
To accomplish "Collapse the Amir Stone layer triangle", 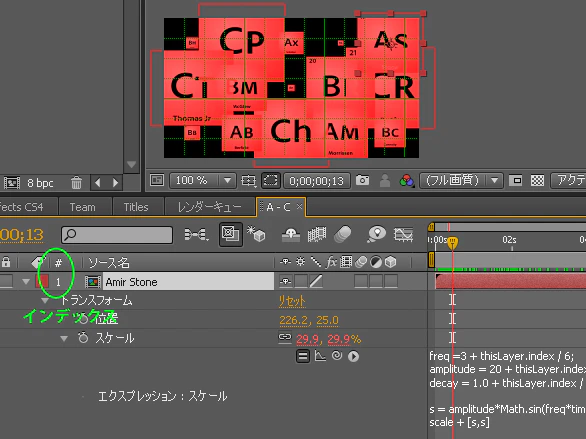I will coord(26,282).
